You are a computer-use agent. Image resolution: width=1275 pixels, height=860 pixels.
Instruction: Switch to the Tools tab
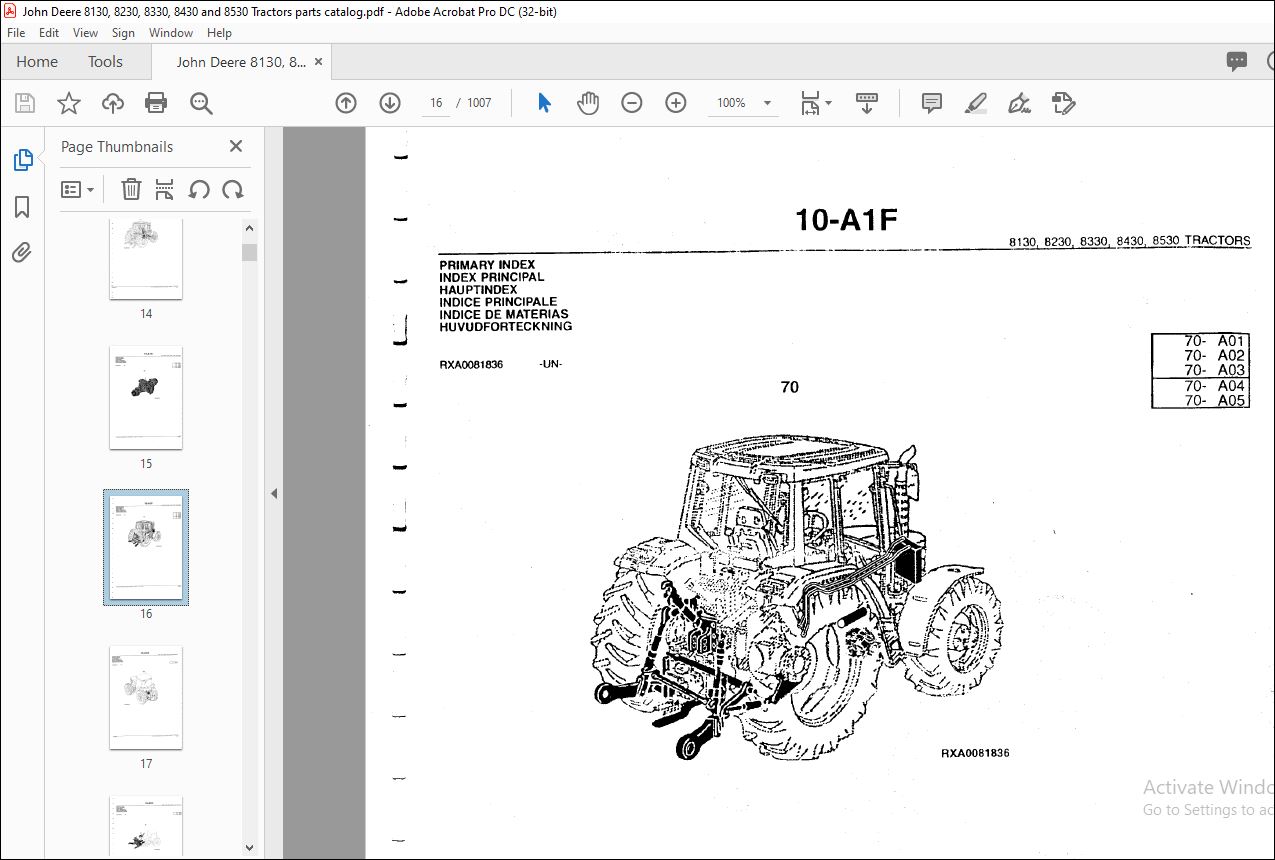(x=105, y=62)
